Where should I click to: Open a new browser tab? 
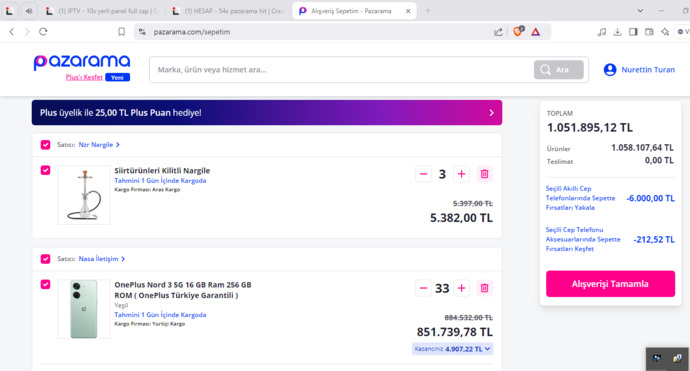pyautogui.click(x=427, y=11)
